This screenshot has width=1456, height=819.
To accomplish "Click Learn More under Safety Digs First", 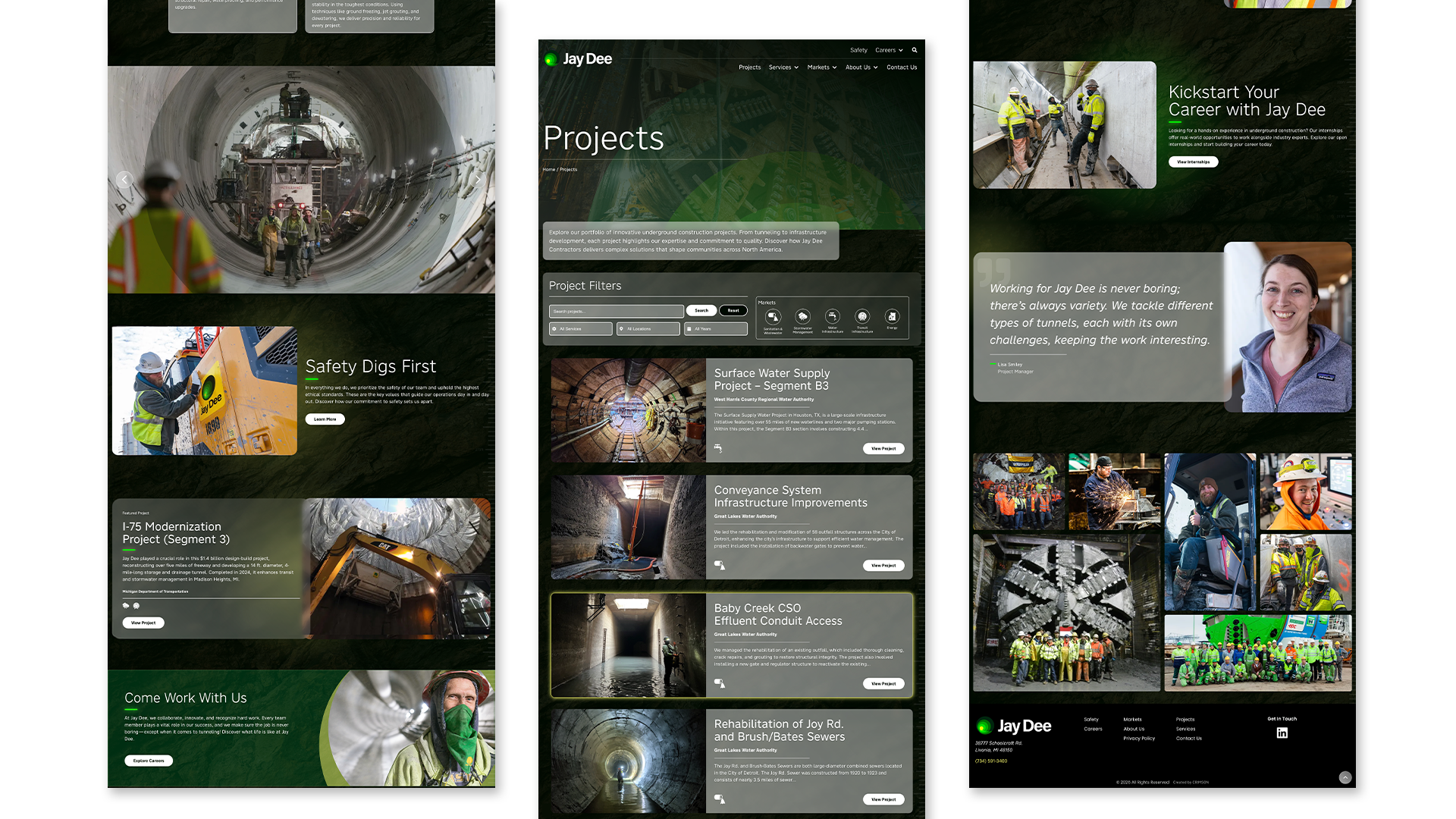I will pos(325,419).
